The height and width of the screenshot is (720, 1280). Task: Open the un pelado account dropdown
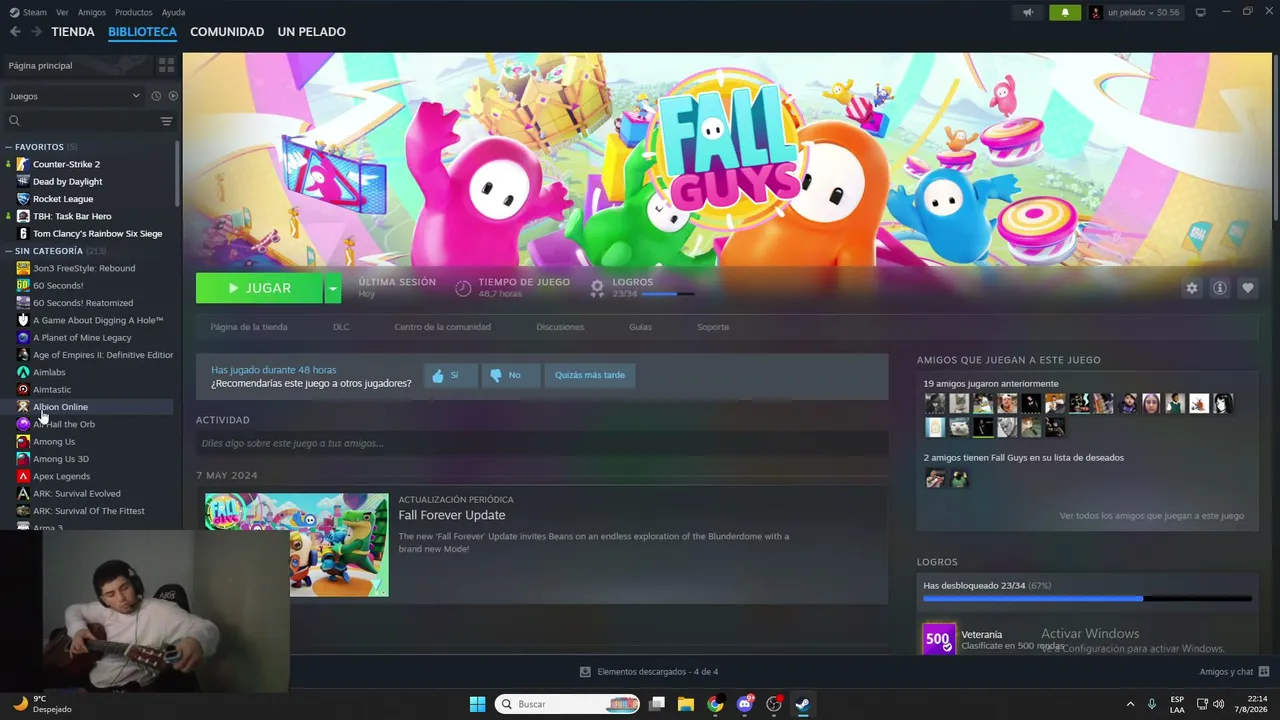pyautogui.click(x=1135, y=12)
